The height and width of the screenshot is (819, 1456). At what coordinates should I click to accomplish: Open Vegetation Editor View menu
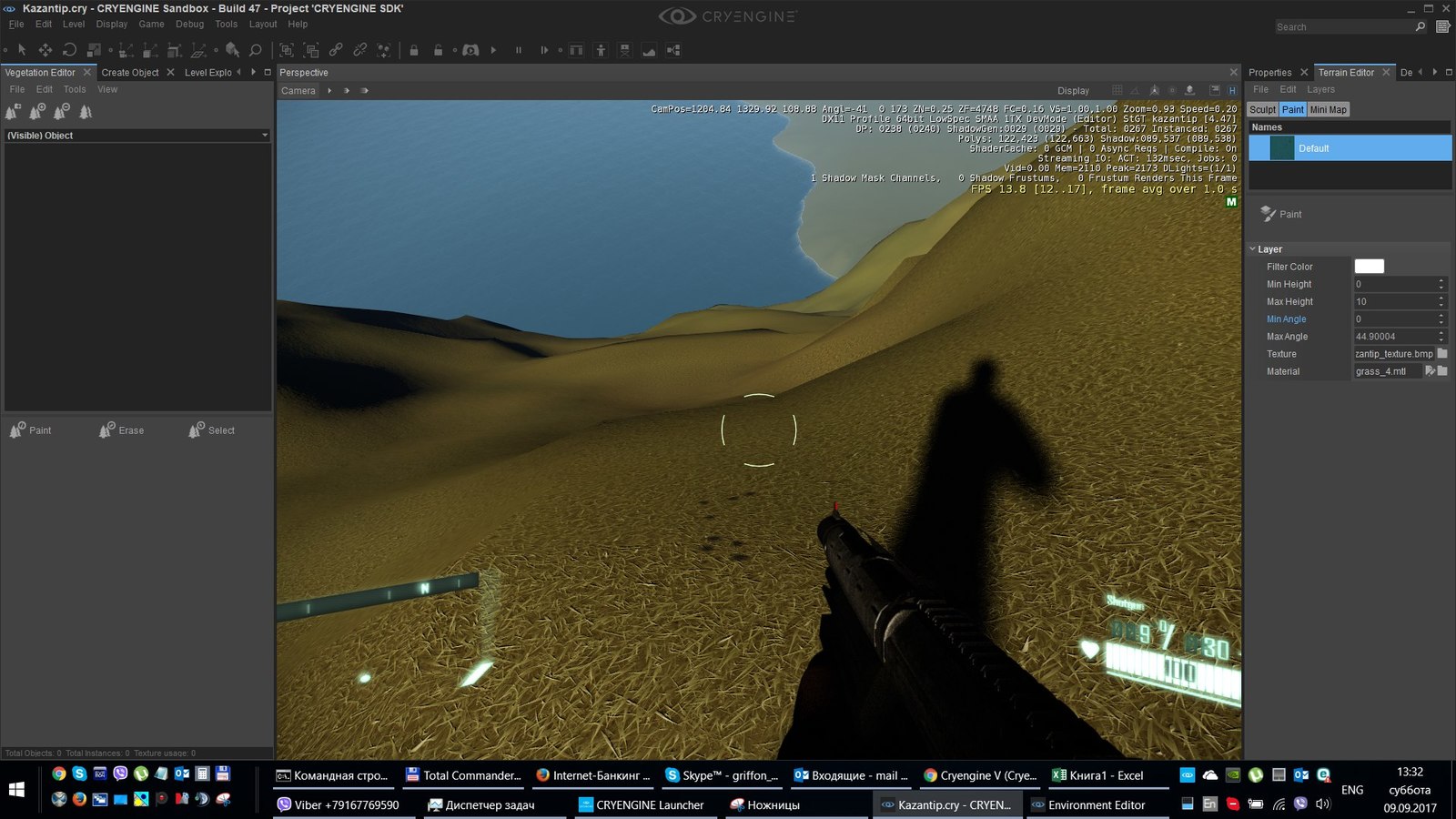click(x=107, y=89)
